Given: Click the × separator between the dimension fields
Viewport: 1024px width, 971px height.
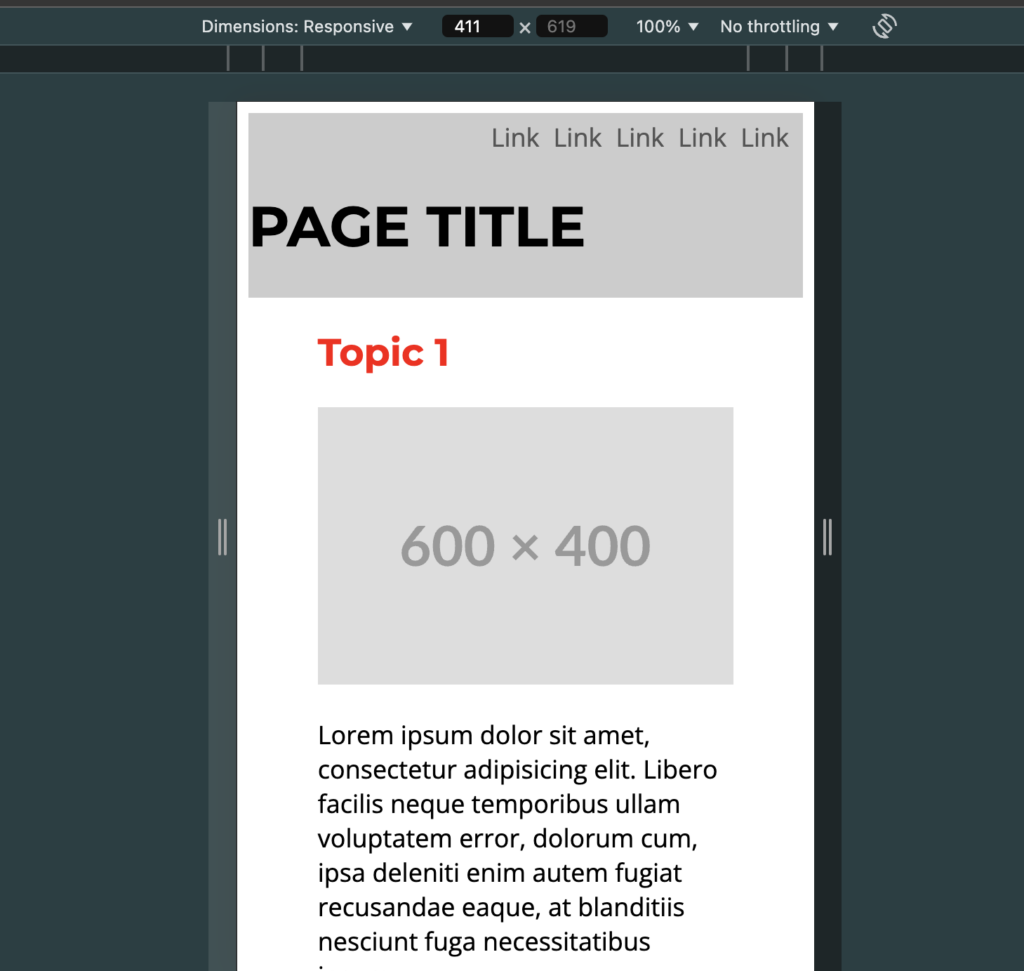Looking at the screenshot, I should coord(525,28).
